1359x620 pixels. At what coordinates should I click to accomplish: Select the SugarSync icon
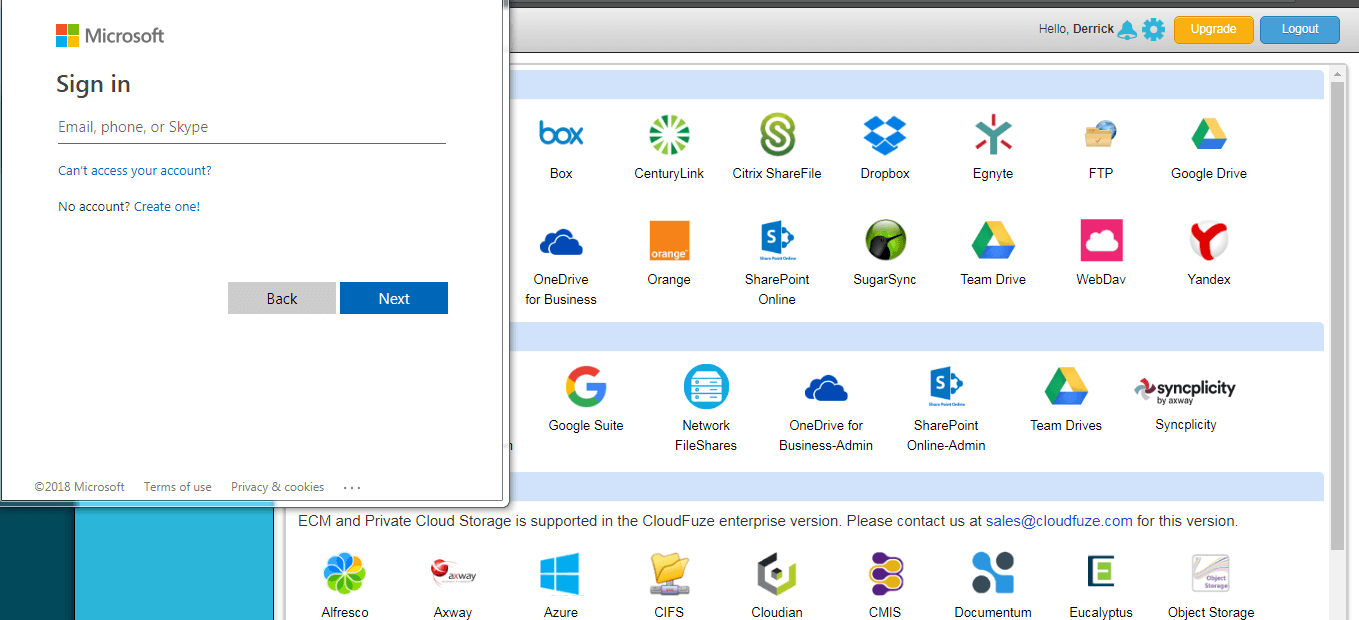click(885, 241)
